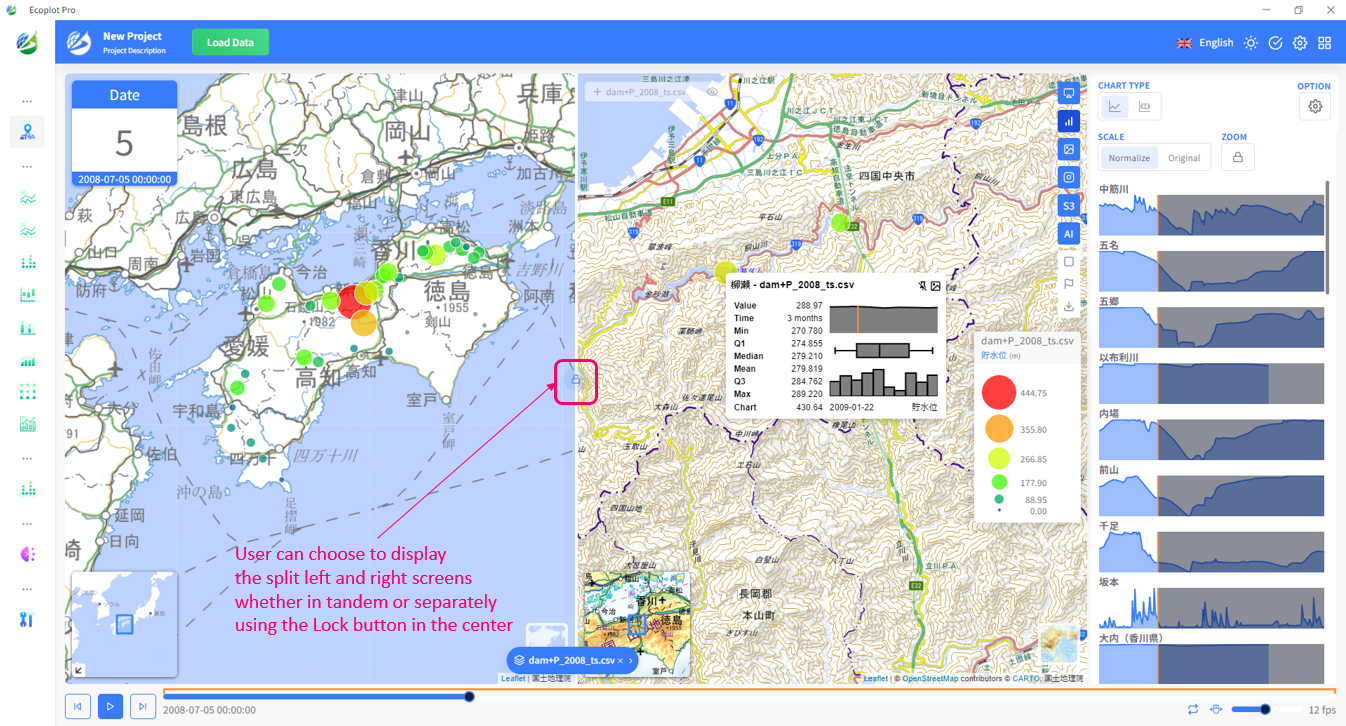
Task: Select the square selection tool on map toolbar
Action: pyautogui.click(x=1069, y=261)
